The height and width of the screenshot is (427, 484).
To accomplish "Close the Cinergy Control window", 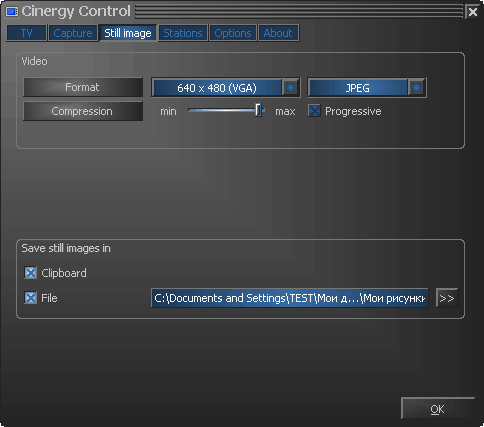I will 473,12.
